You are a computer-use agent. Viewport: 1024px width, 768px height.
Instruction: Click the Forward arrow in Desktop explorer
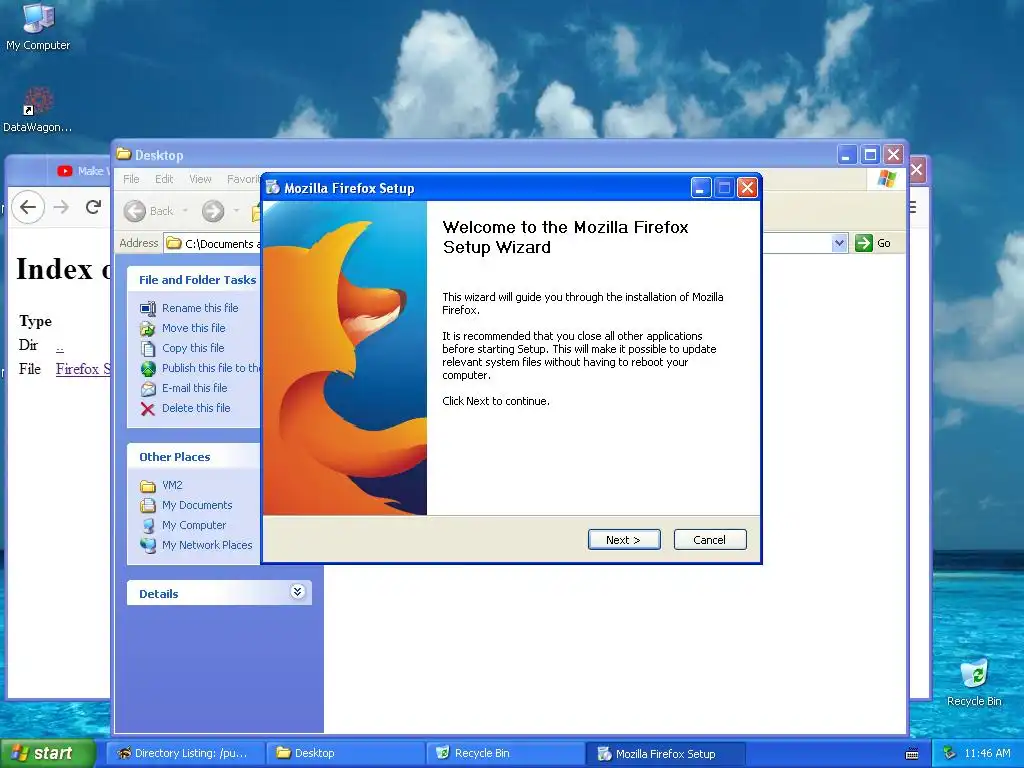point(213,211)
